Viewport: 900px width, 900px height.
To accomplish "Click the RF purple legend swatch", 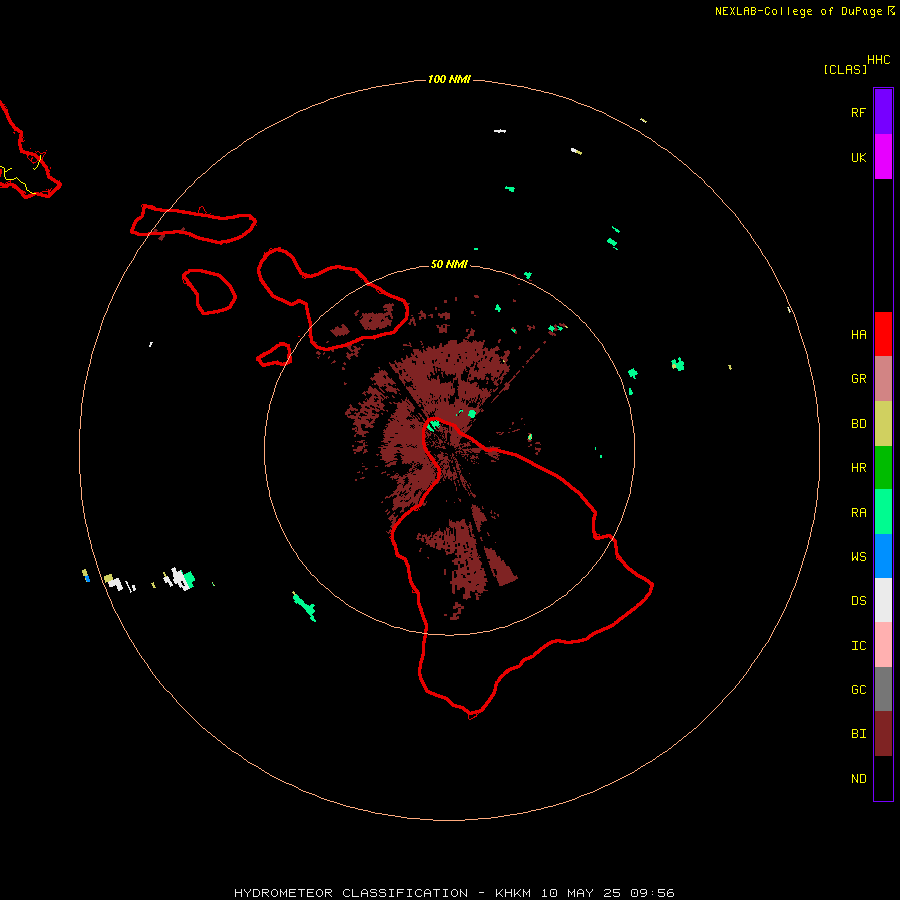I will (x=883, y=112).
